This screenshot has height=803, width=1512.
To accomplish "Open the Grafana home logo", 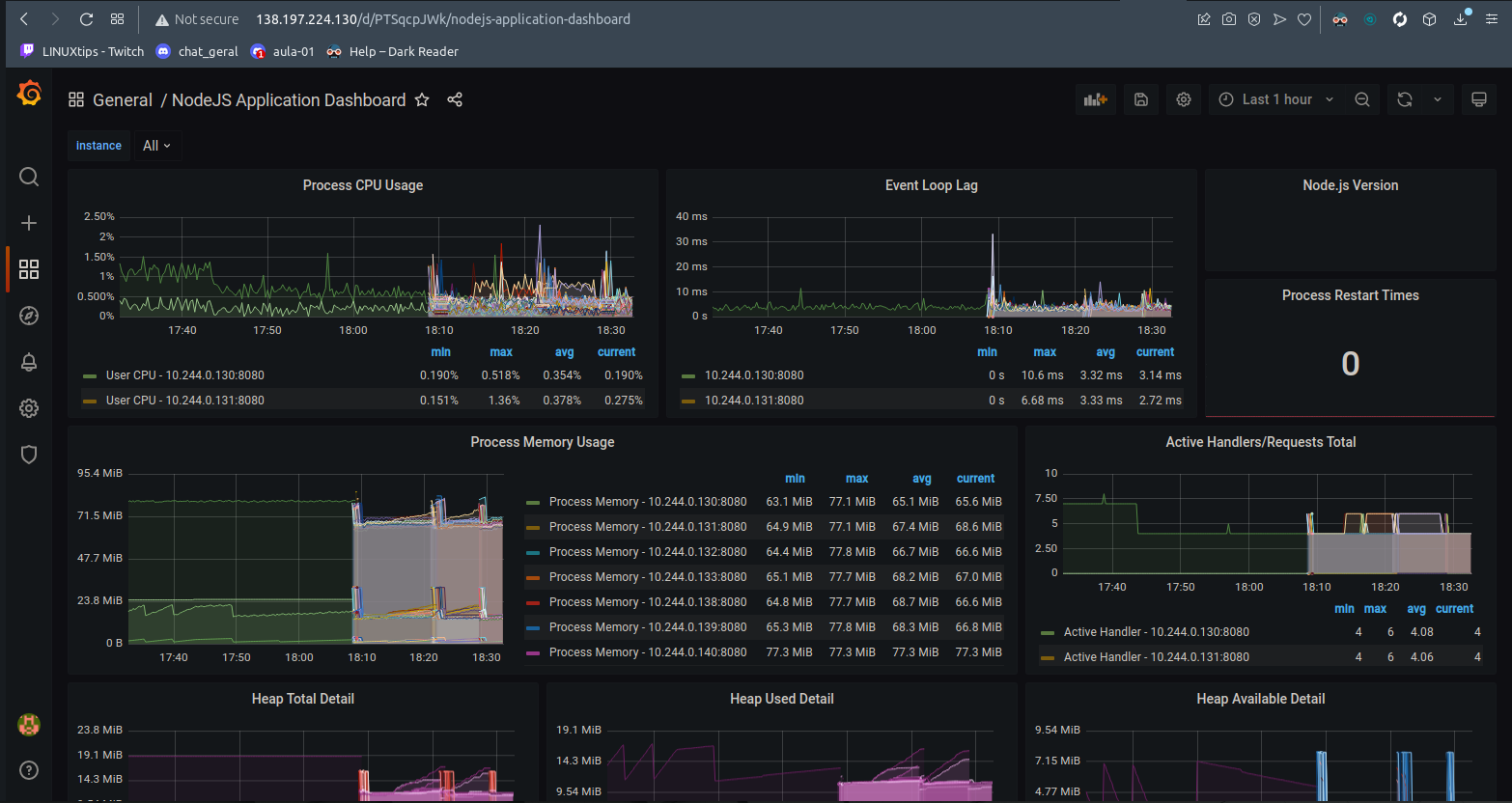I will (x=29, y=94).
